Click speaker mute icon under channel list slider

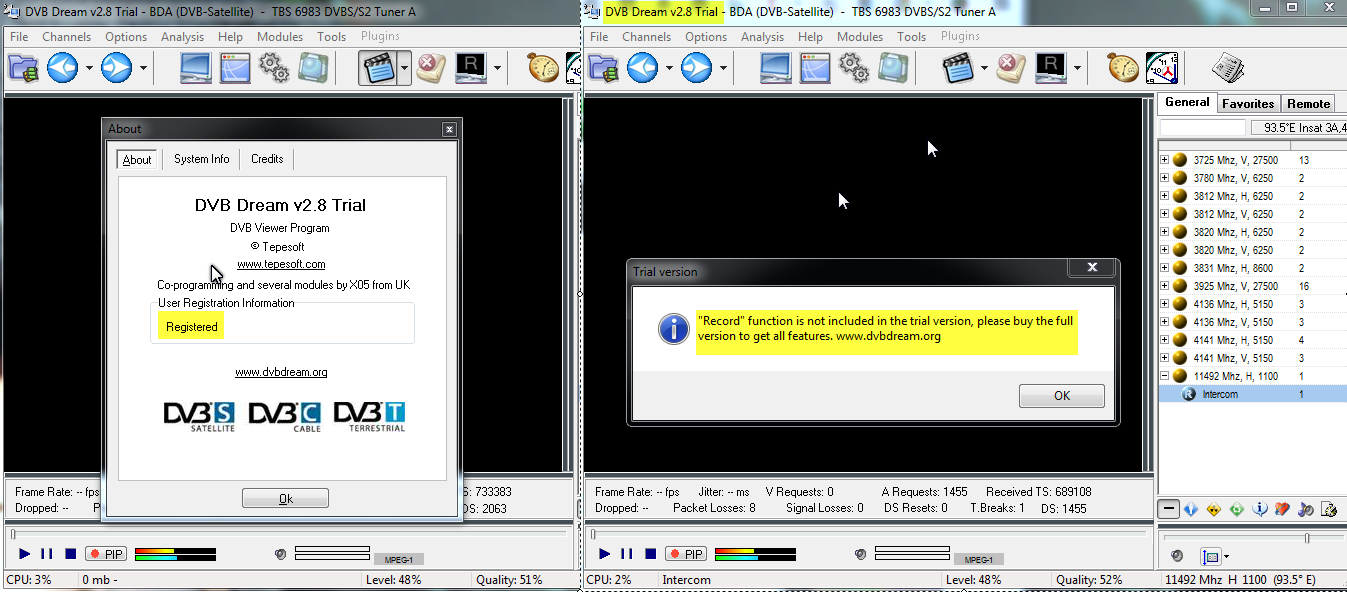tap(1178, 556)
